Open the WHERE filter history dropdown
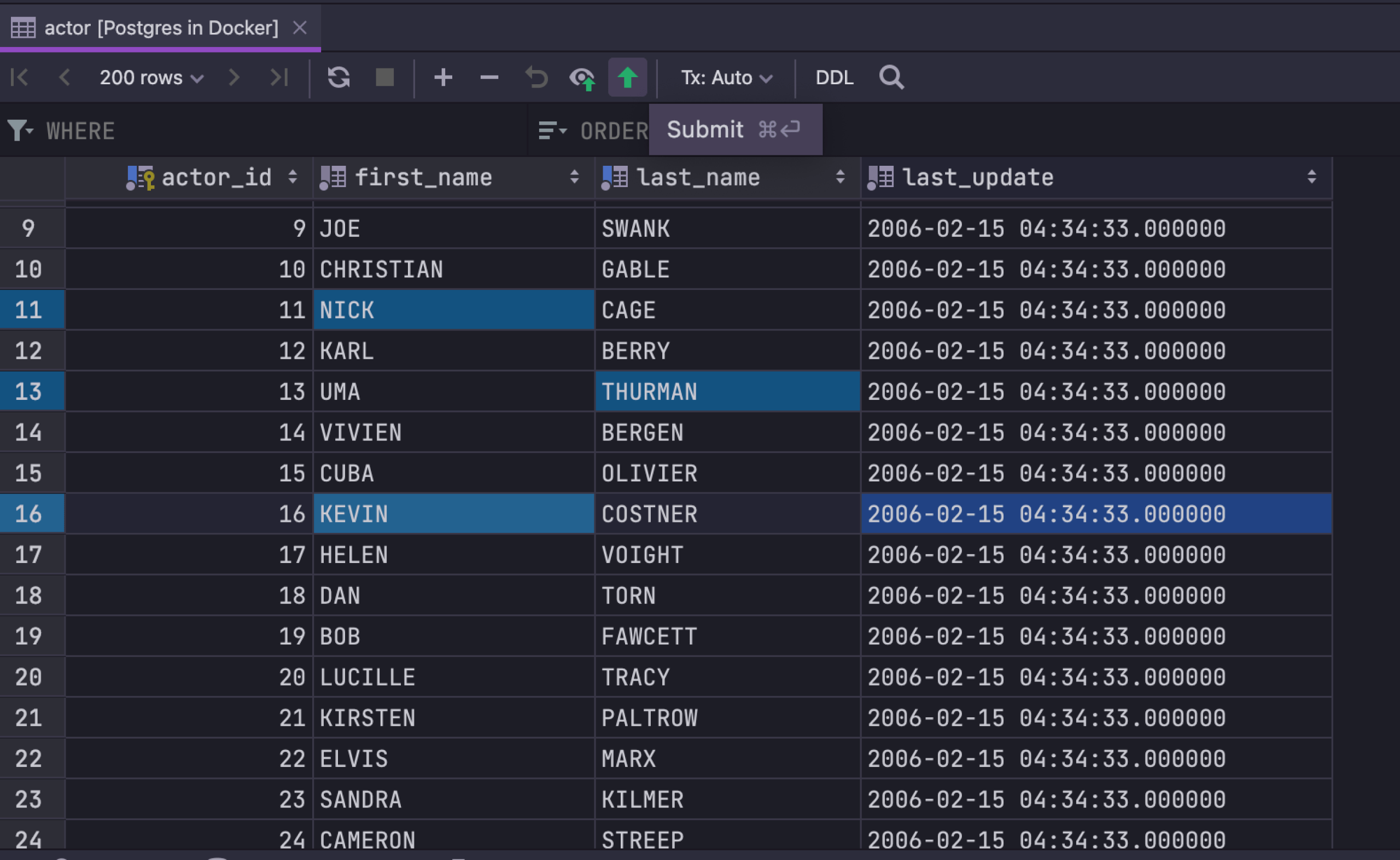1400x860 pixels. coord(20,131)
